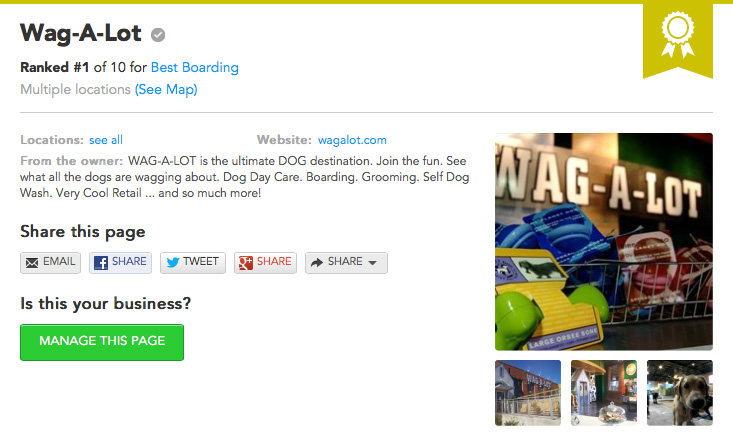The image size is (733, 445).
Task: Click the Manage This Page button
Action: (102, 342)
